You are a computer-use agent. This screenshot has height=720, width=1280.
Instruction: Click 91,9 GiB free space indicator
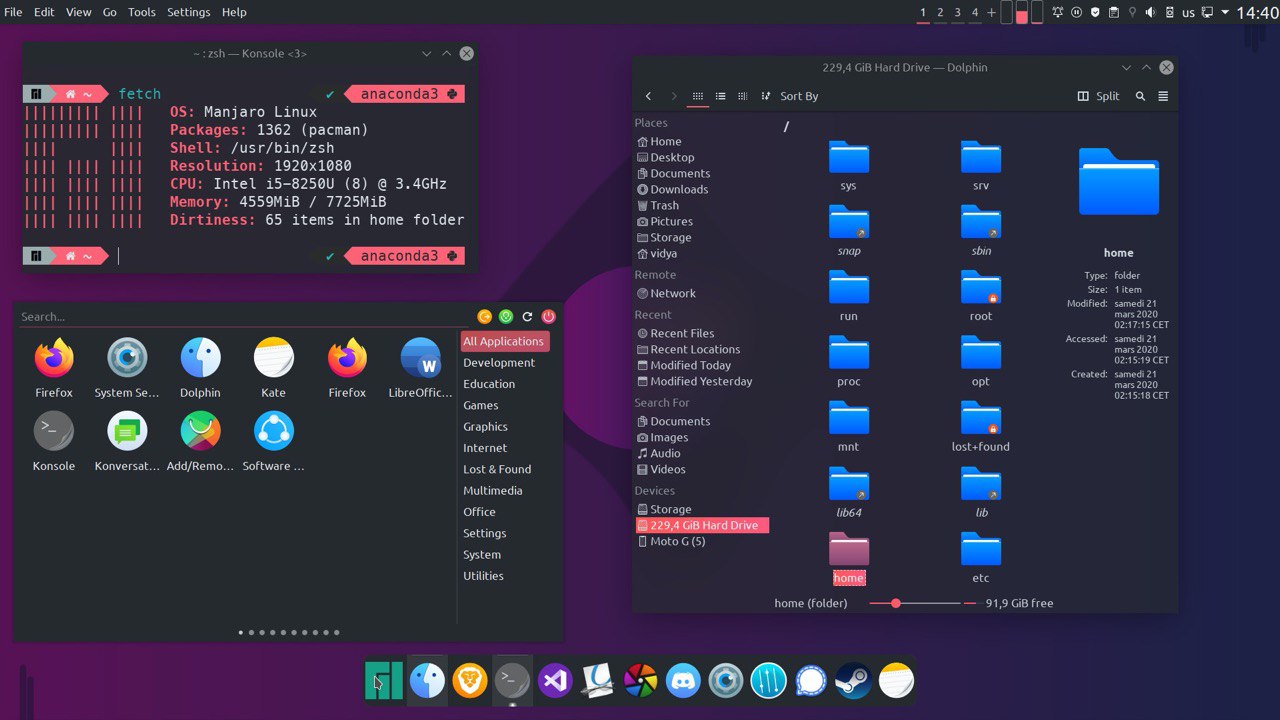click(x=1019, y=603)
